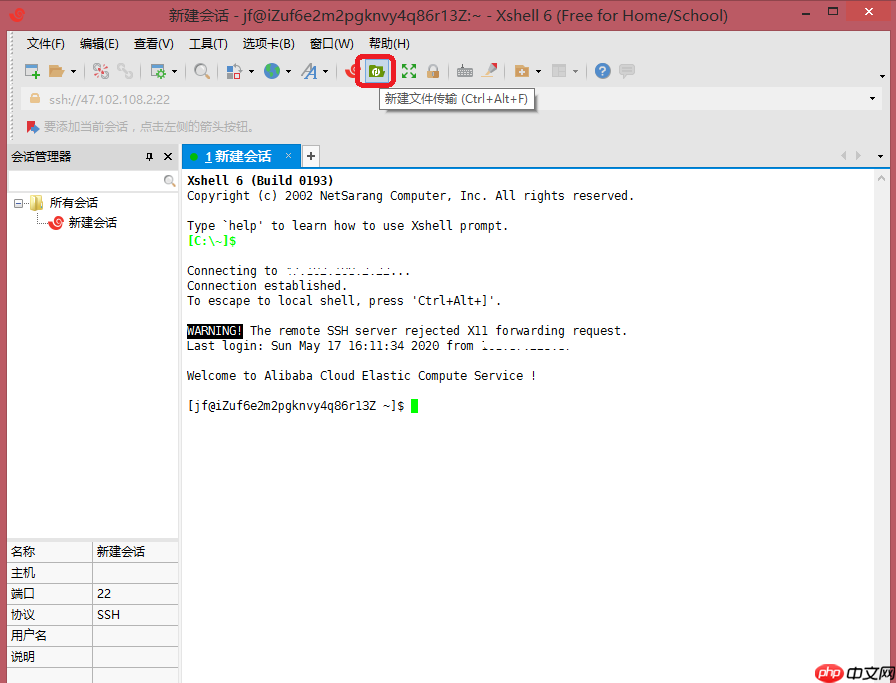Select 新建会话 in the session tree
Screen dimensions: 896x683
tap(93, 223)
